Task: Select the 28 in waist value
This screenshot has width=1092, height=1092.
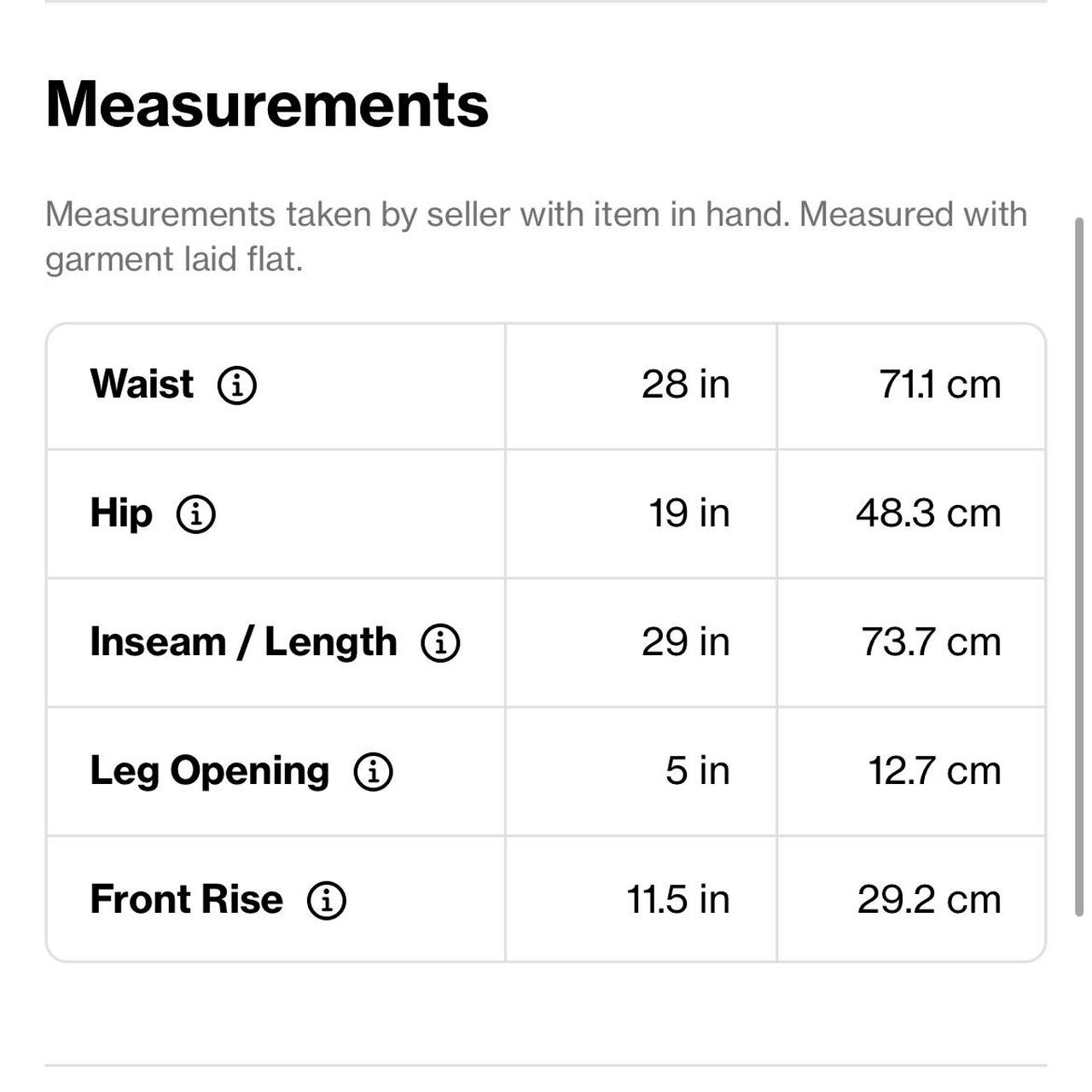Action: coord(685,385)
